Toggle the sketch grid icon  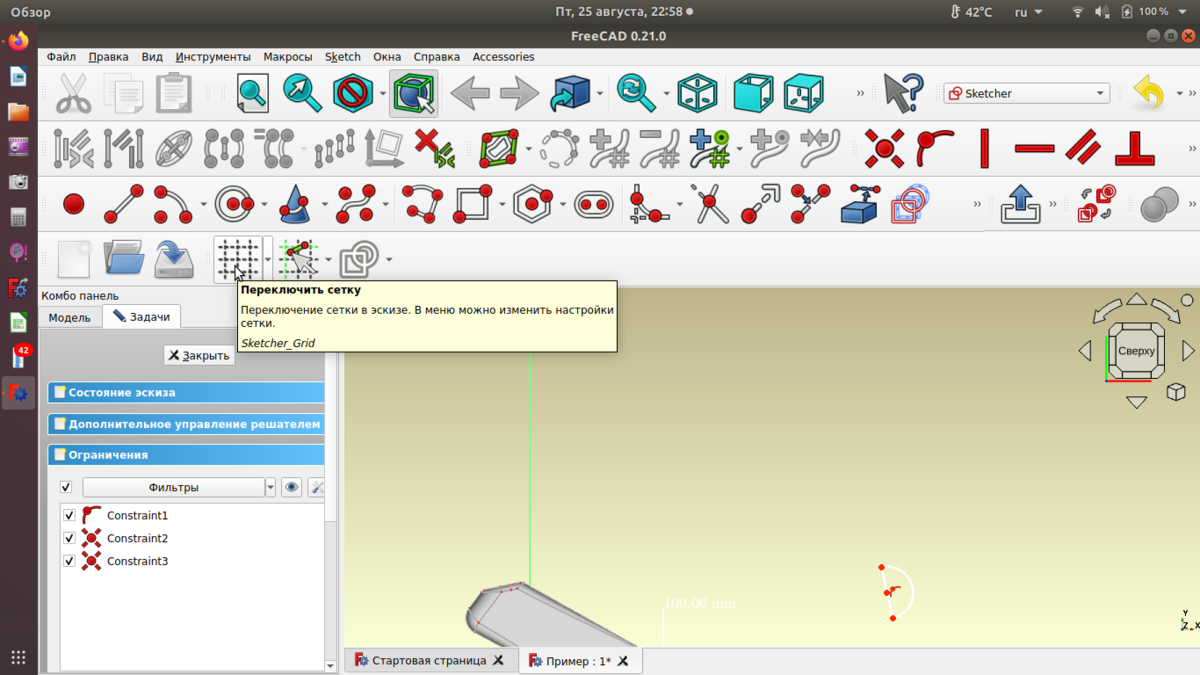[238, 260]
